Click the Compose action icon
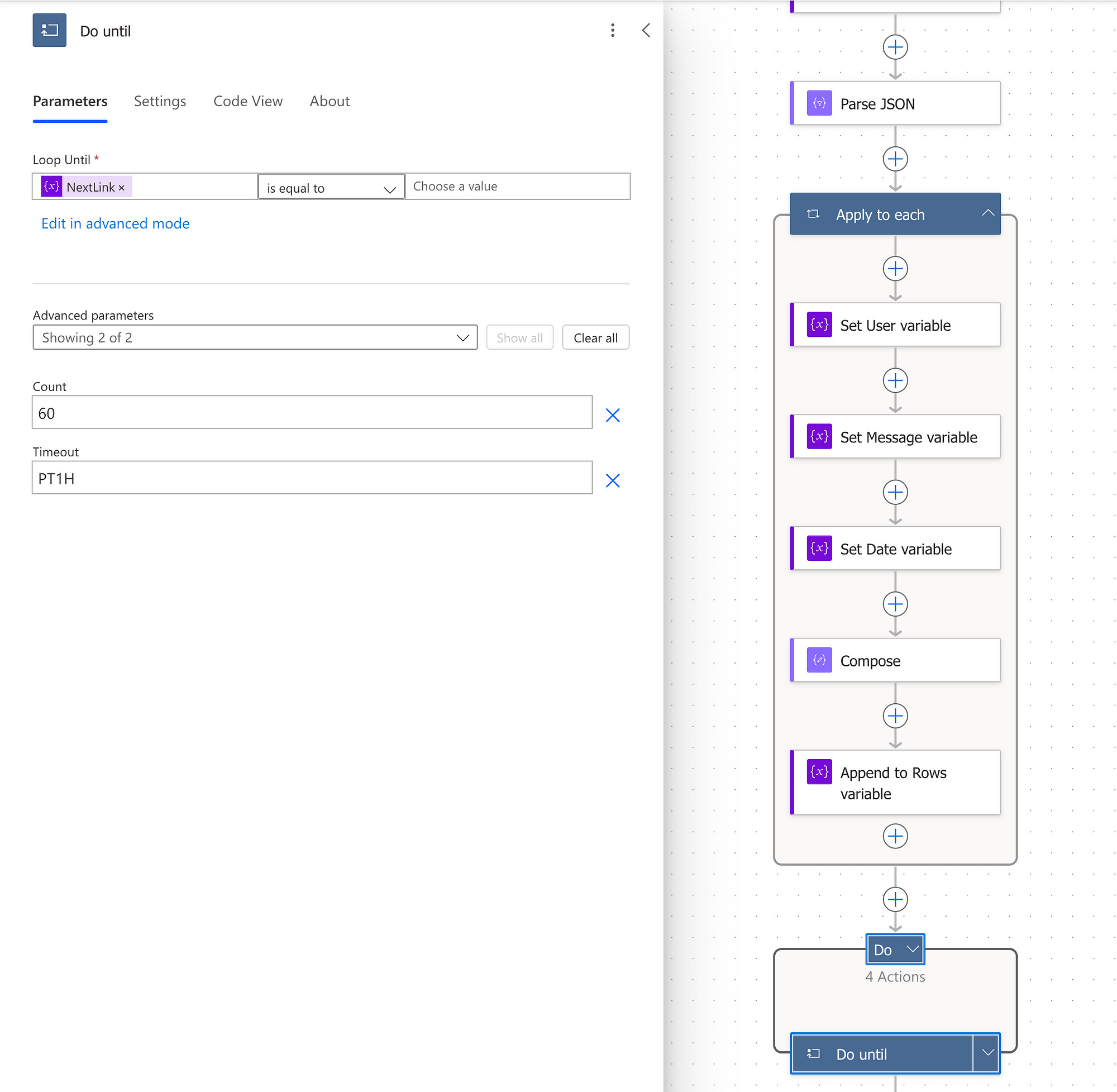The height and width of the screenshot is (1092, 1117). pyautogui.click(x=819, y=660)
